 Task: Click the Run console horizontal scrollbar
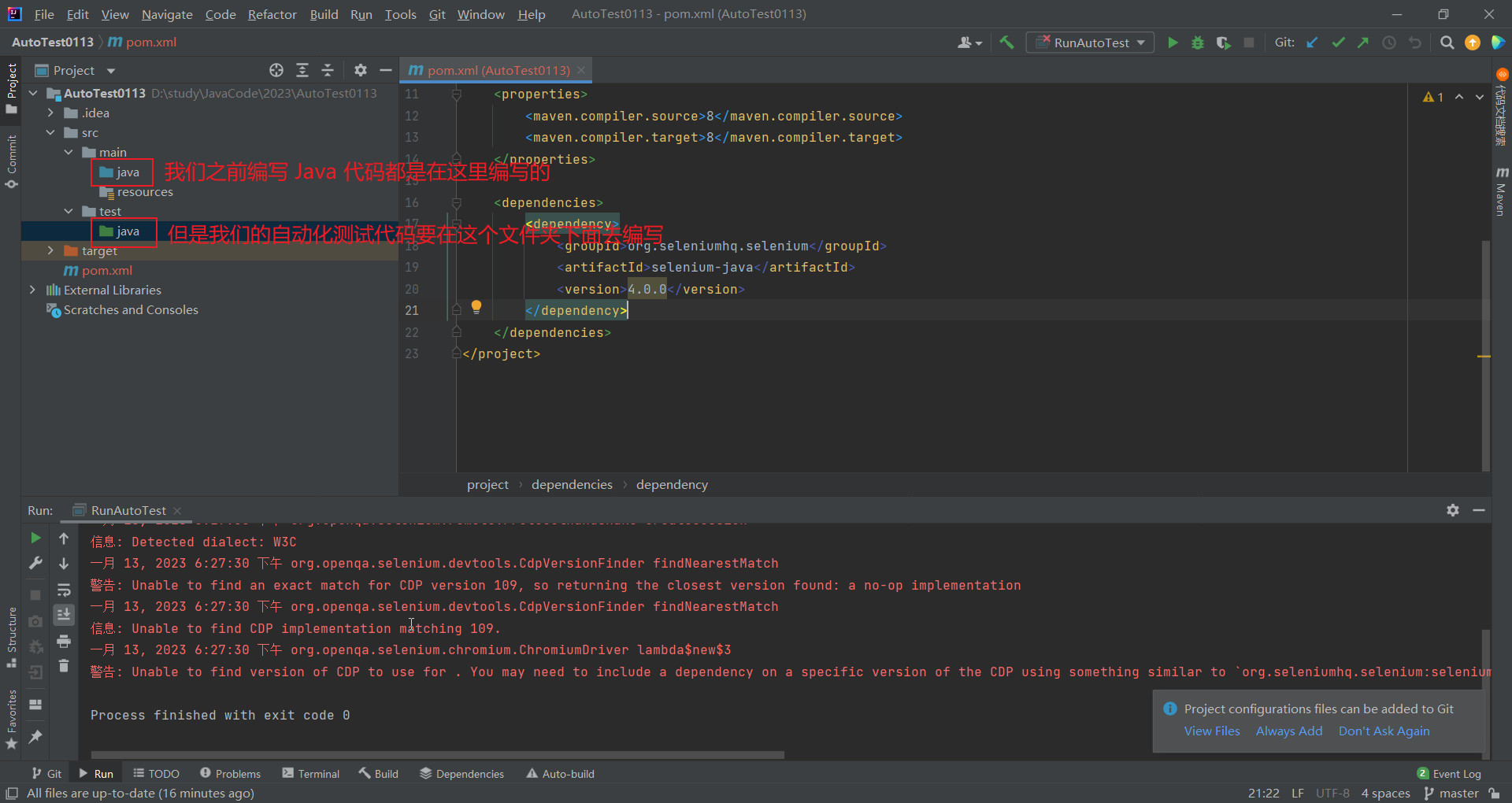[x=437, y=755]
